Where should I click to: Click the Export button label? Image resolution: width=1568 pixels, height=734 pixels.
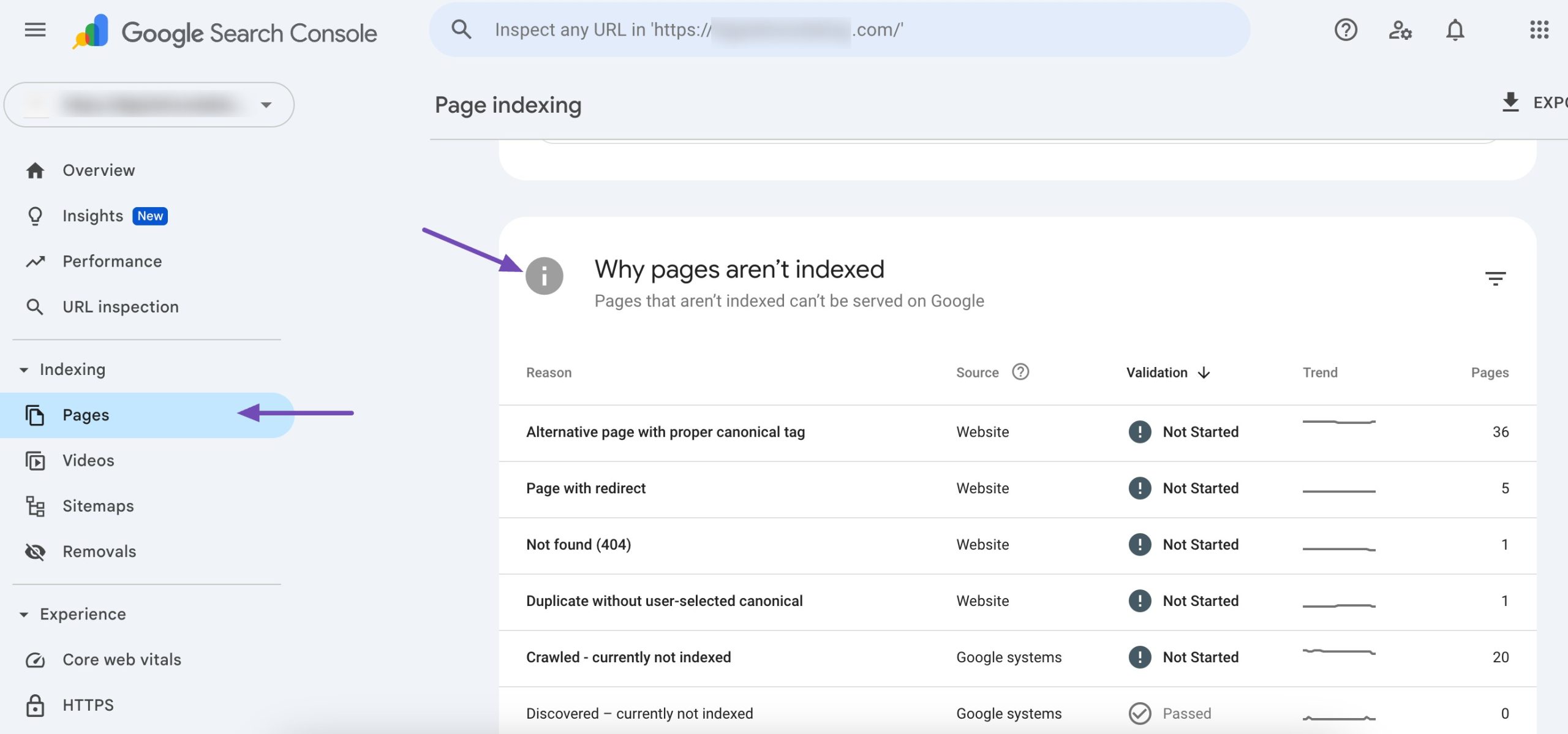tap(1550, 102)
